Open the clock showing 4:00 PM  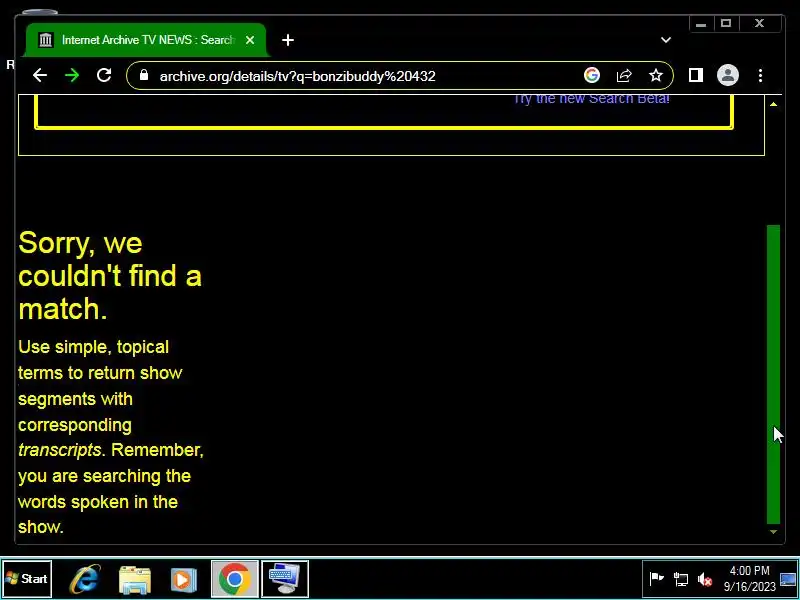pyautogui.click(x=749, y=578)
